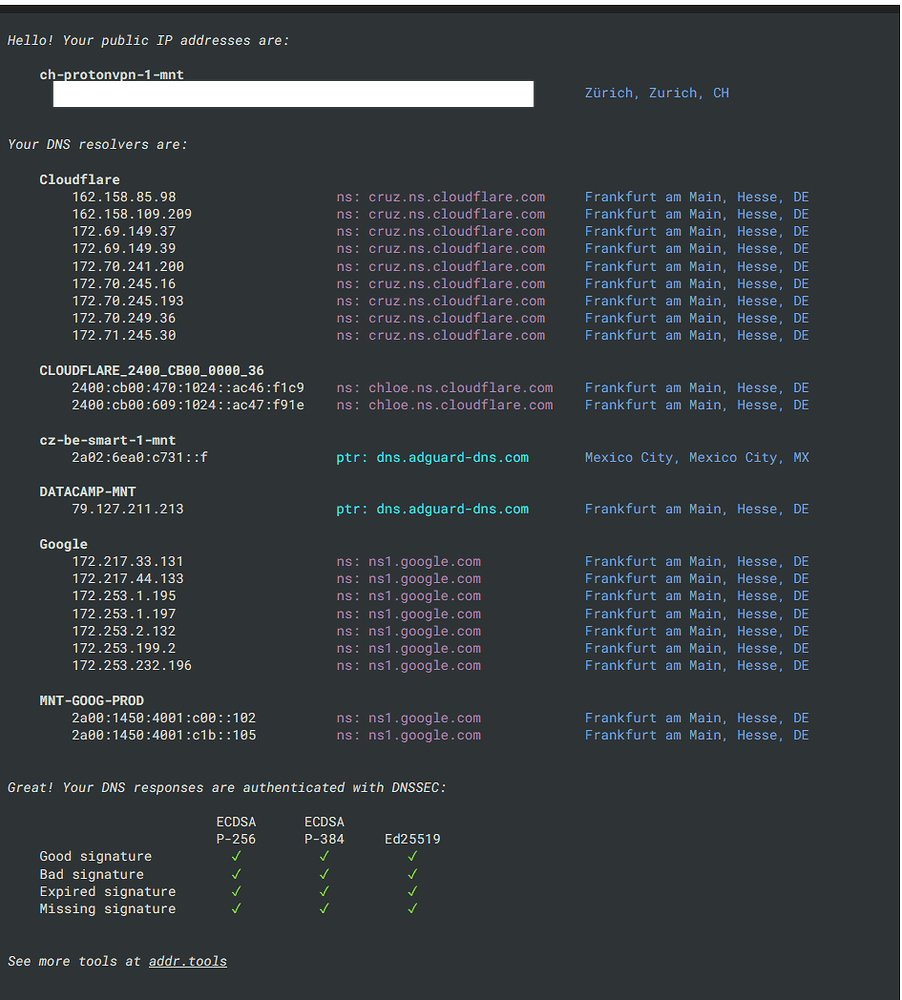Click the cz-be-smart-1-mnt heading

point(108,440)
